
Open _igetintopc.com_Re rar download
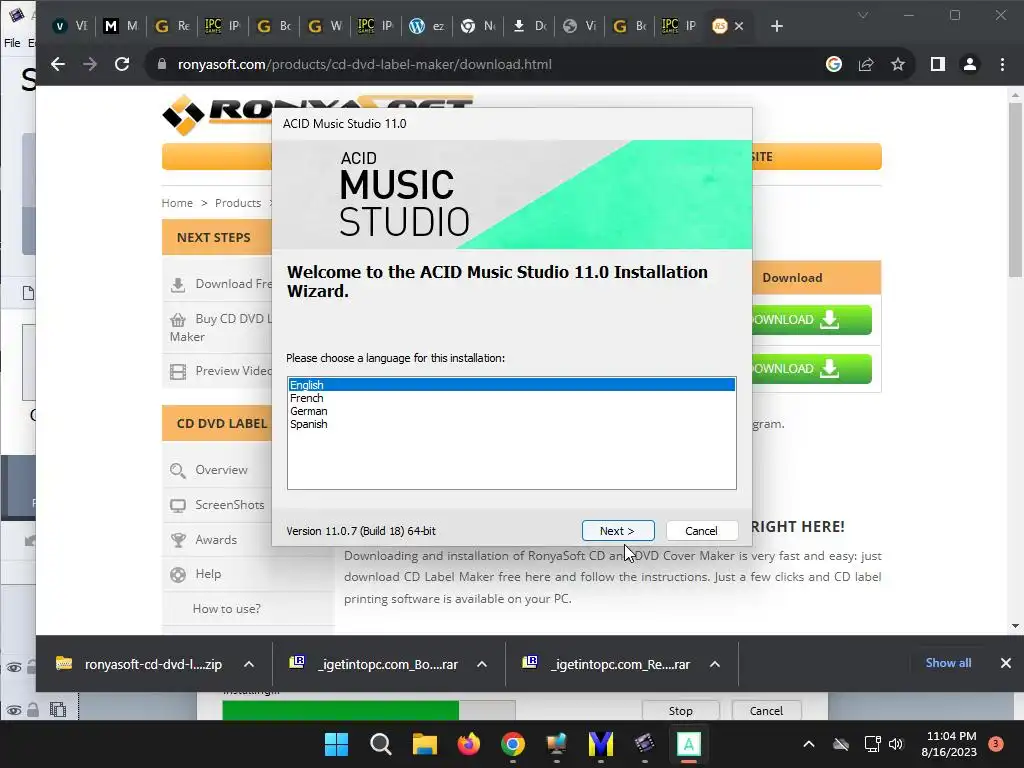coord(606,664)
